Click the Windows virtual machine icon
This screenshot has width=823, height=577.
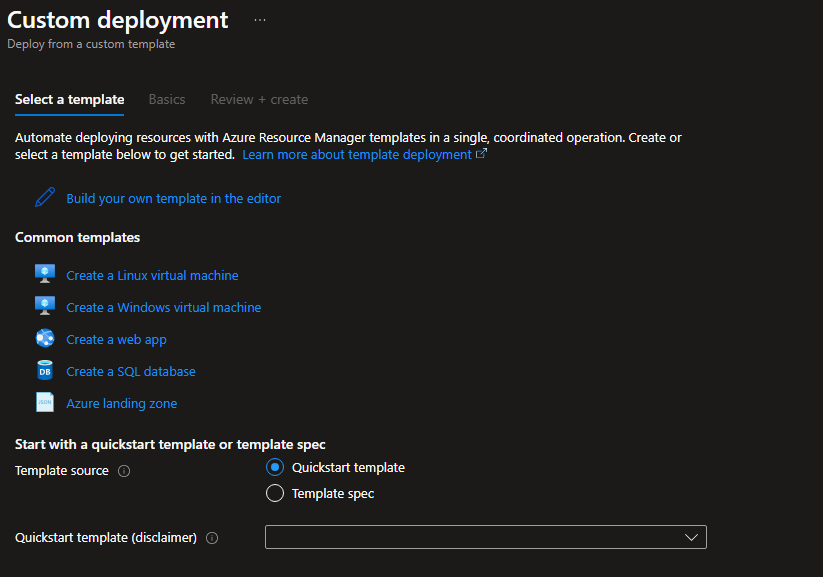tap(45, 306)
